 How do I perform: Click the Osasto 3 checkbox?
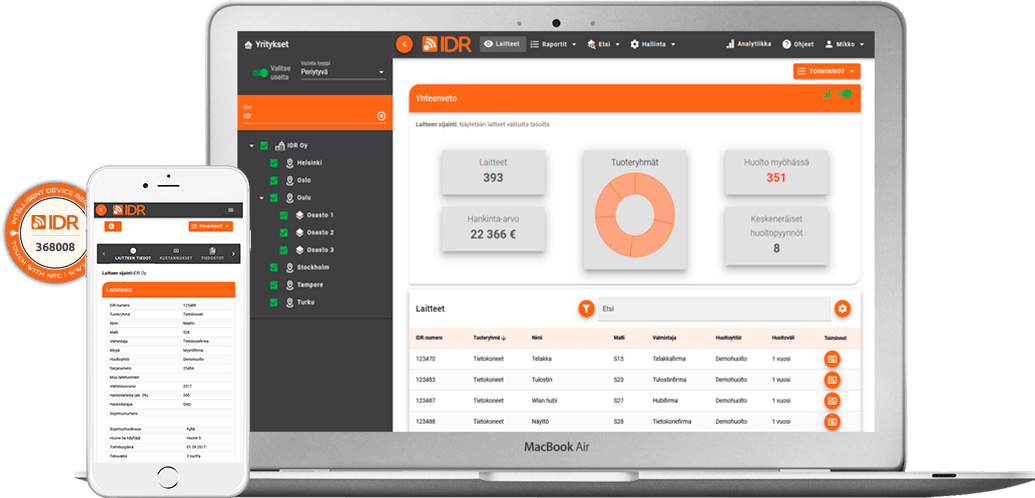pyautogui.click(x=284, y=250)
